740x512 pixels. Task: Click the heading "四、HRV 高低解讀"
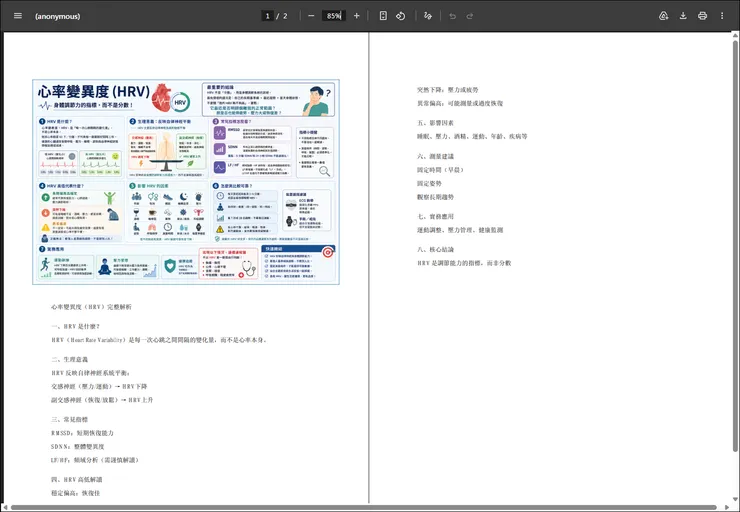click(x=76, y=479)
